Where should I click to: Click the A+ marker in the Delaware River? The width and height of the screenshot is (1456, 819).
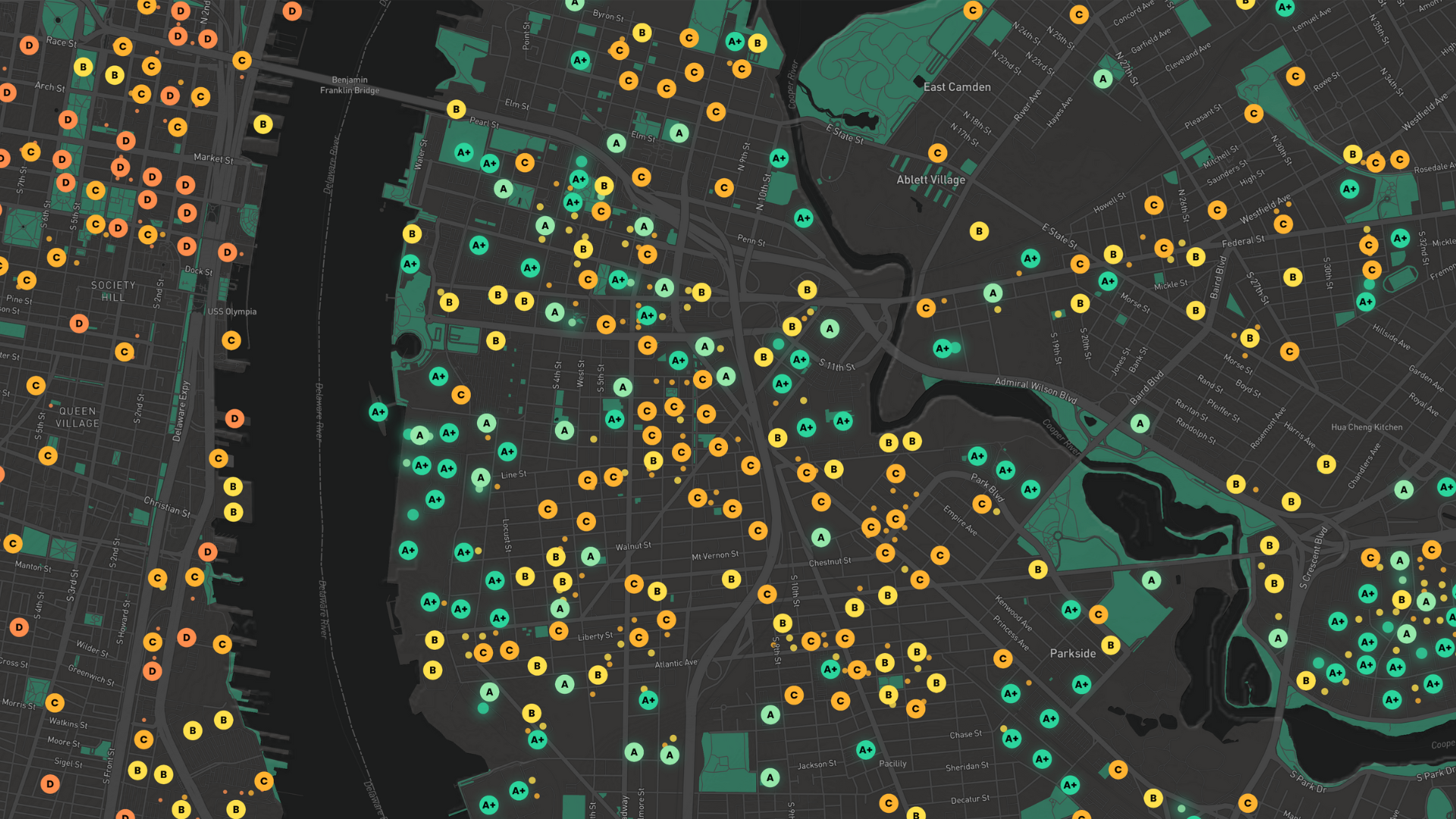pyautogui.click(x=378, y=412)
